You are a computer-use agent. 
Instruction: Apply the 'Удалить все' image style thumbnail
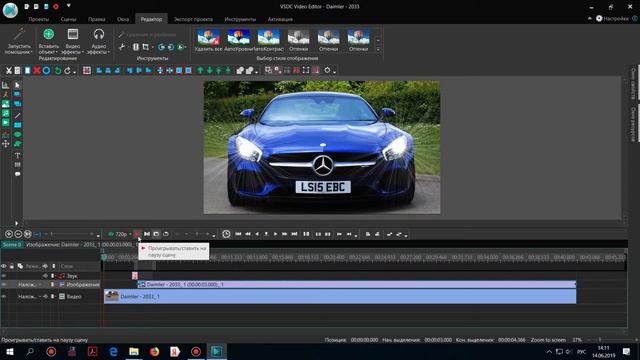point(209,40)
